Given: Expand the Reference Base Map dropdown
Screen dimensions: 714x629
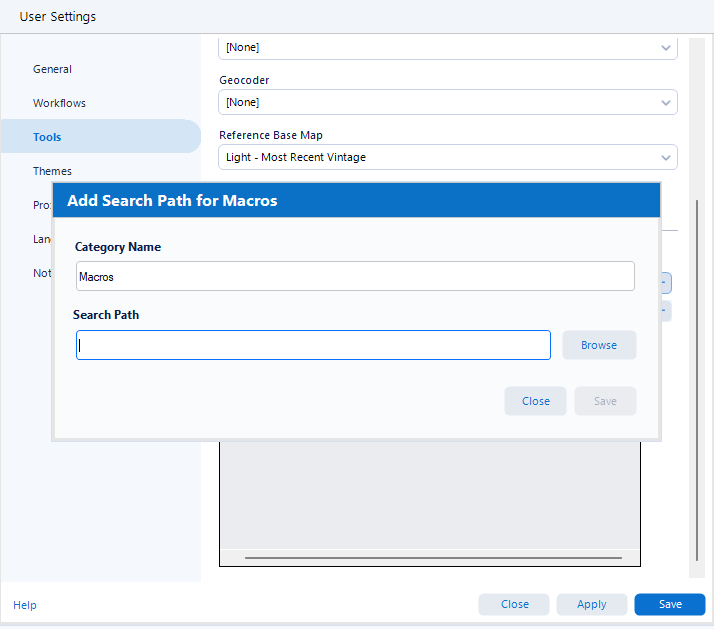Looking at the screenshot, I should [x=440, y=157].
